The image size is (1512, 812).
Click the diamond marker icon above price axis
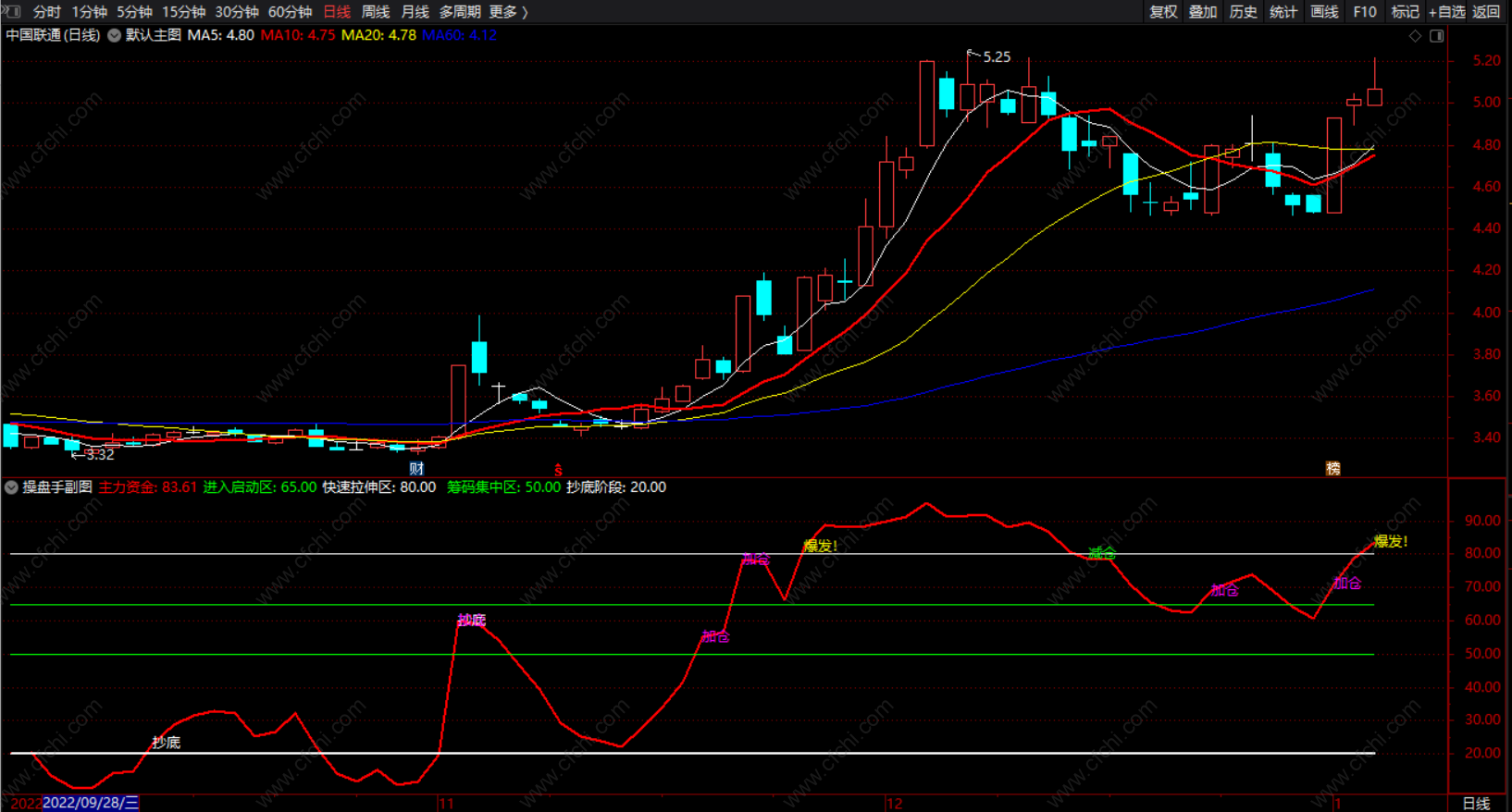tap(1415, 36)
